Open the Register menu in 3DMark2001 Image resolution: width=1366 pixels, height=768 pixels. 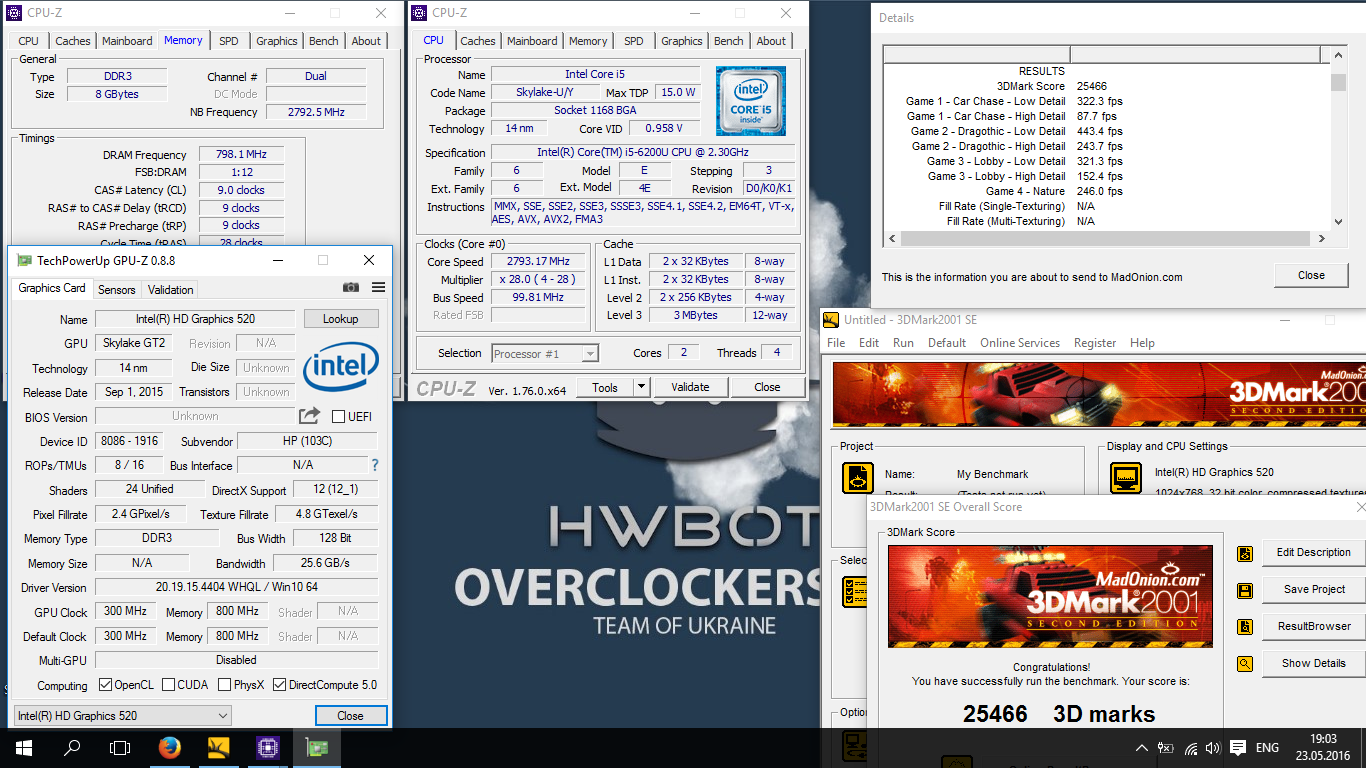1095,342
